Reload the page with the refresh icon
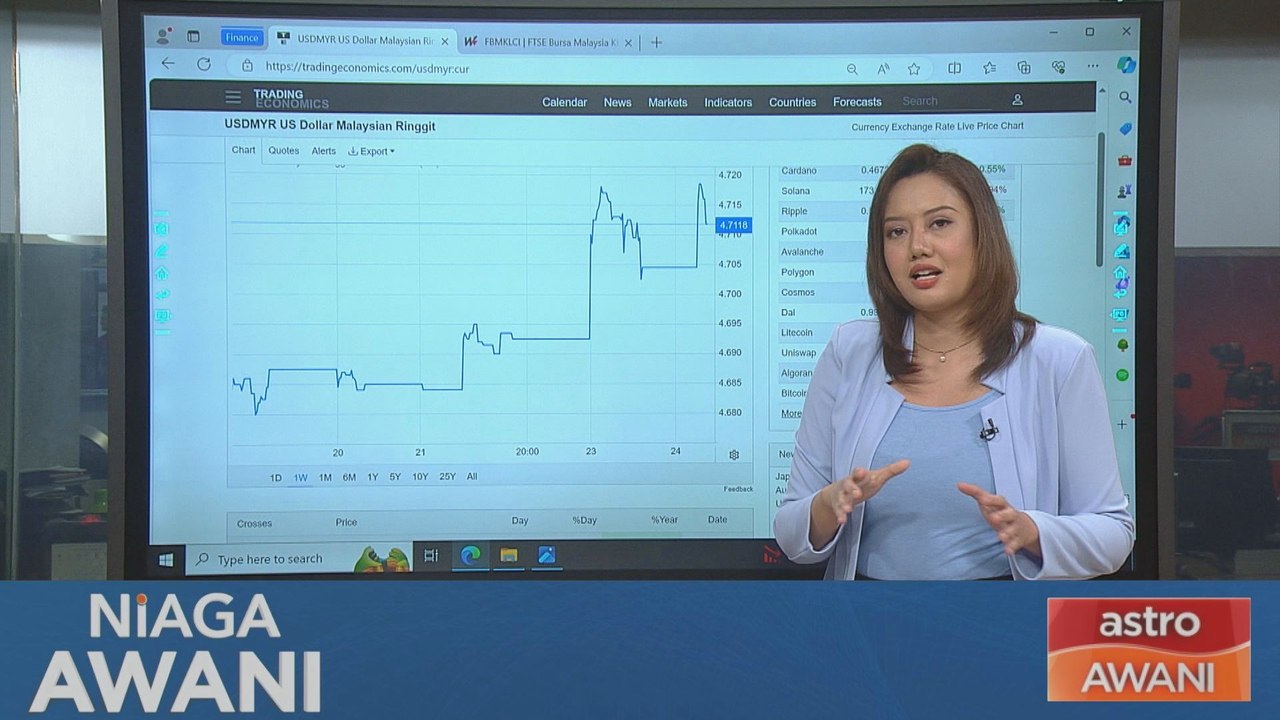This screenshot has width=1280, height=720. click(204, 65)
